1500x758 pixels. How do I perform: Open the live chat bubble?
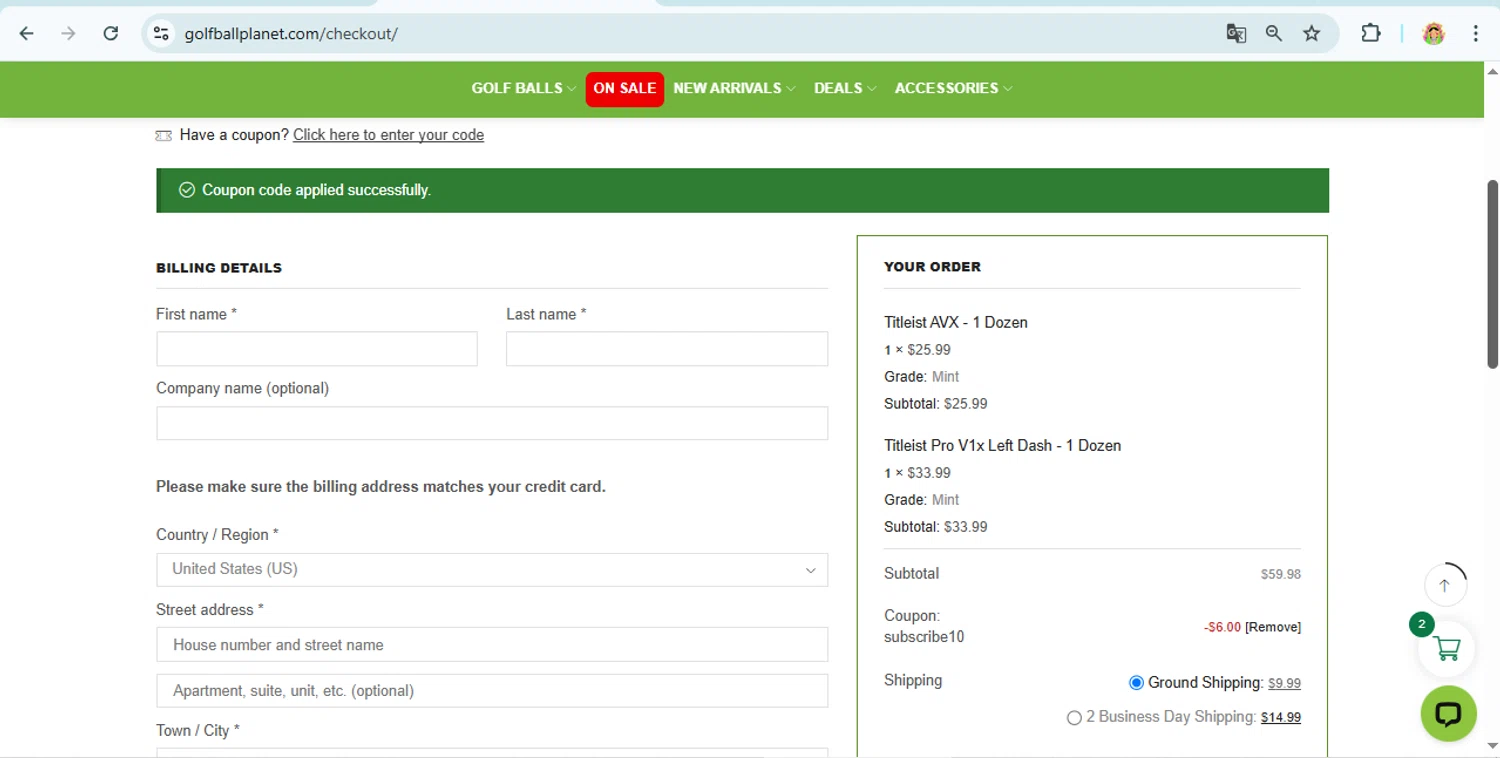[1448, 713]
